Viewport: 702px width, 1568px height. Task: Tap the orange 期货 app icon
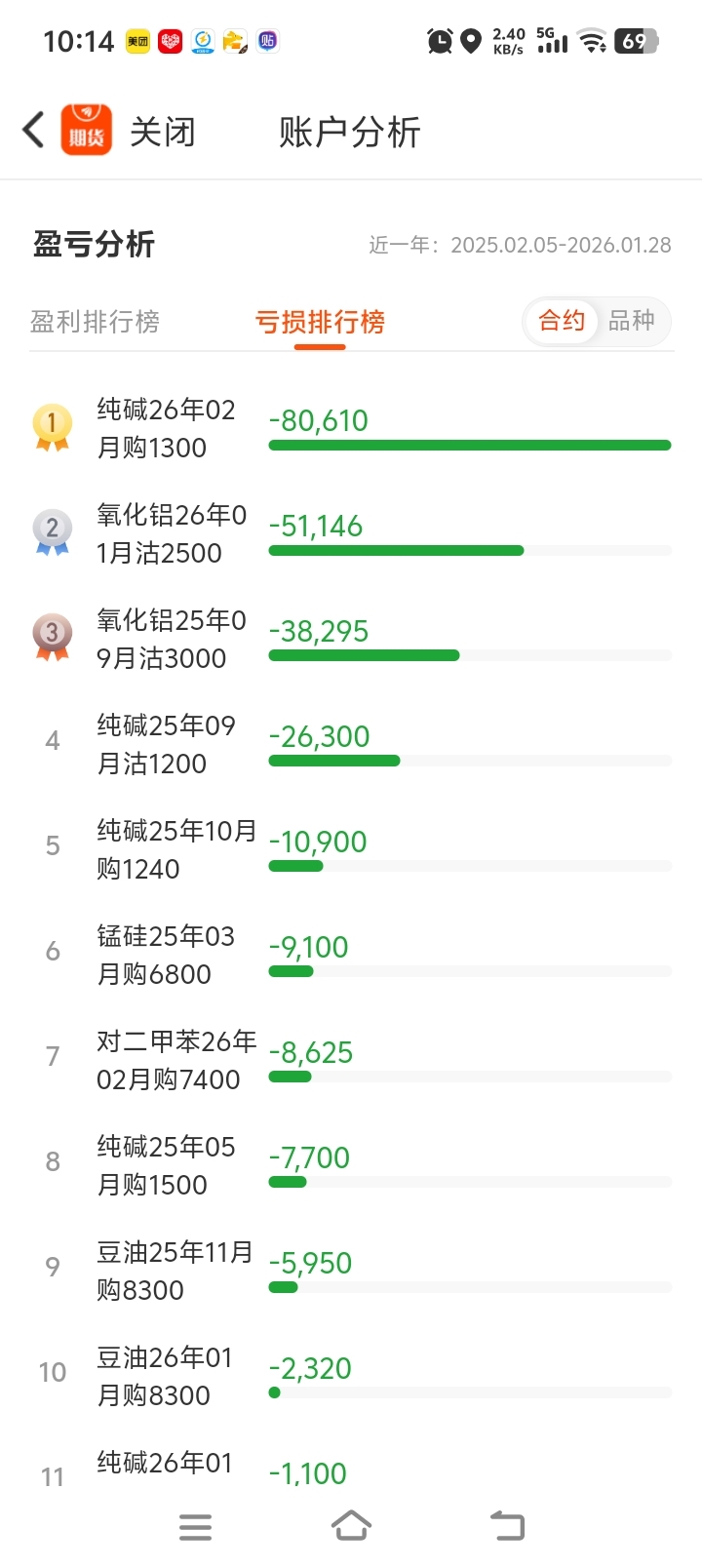click(87, 130)
